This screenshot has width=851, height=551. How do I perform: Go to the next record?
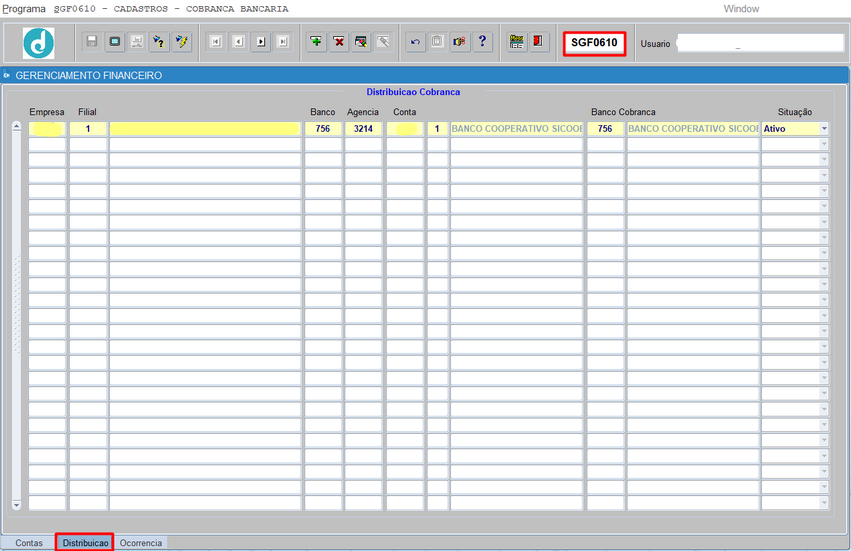(261, 42)
